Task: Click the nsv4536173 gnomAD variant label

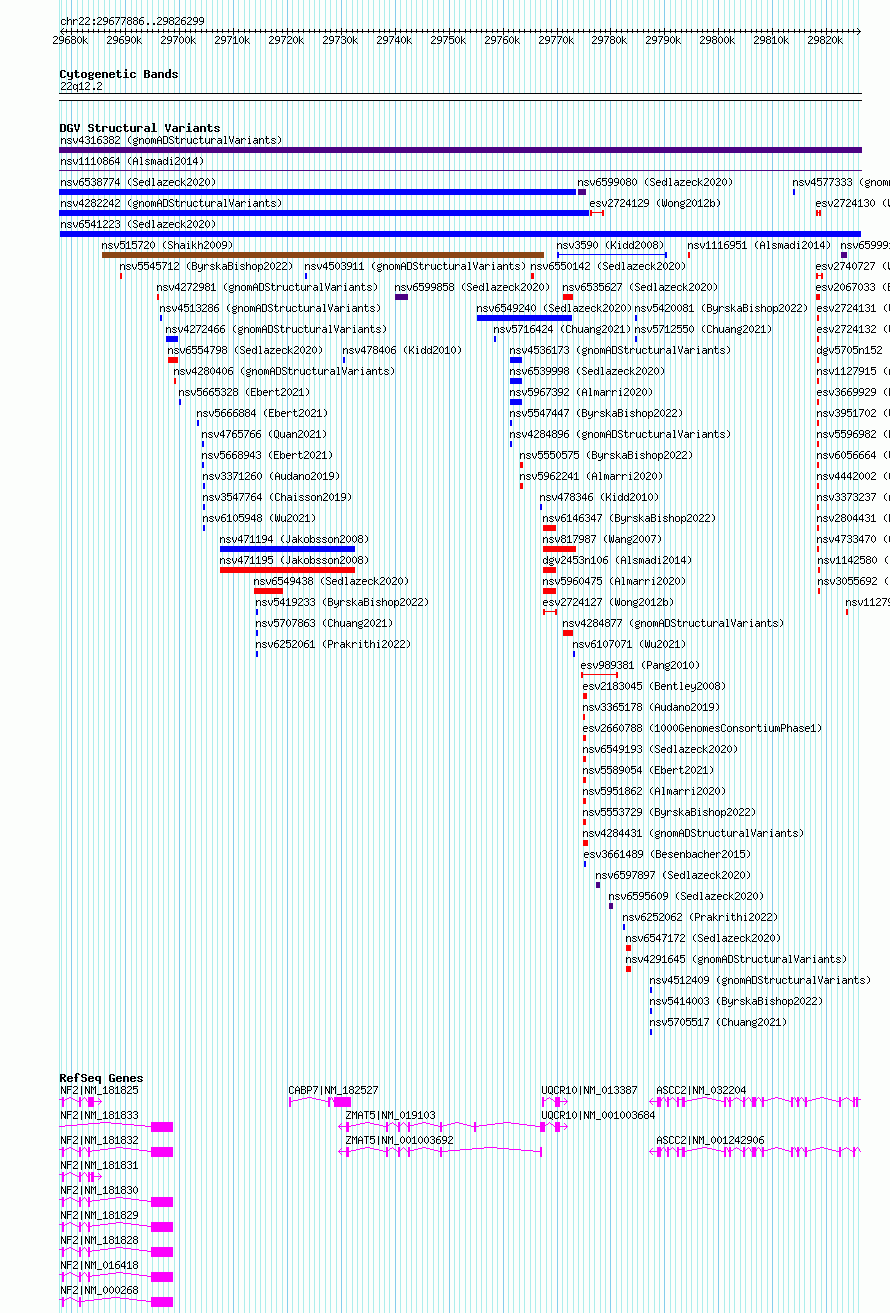Action: [x=620, y=350]
